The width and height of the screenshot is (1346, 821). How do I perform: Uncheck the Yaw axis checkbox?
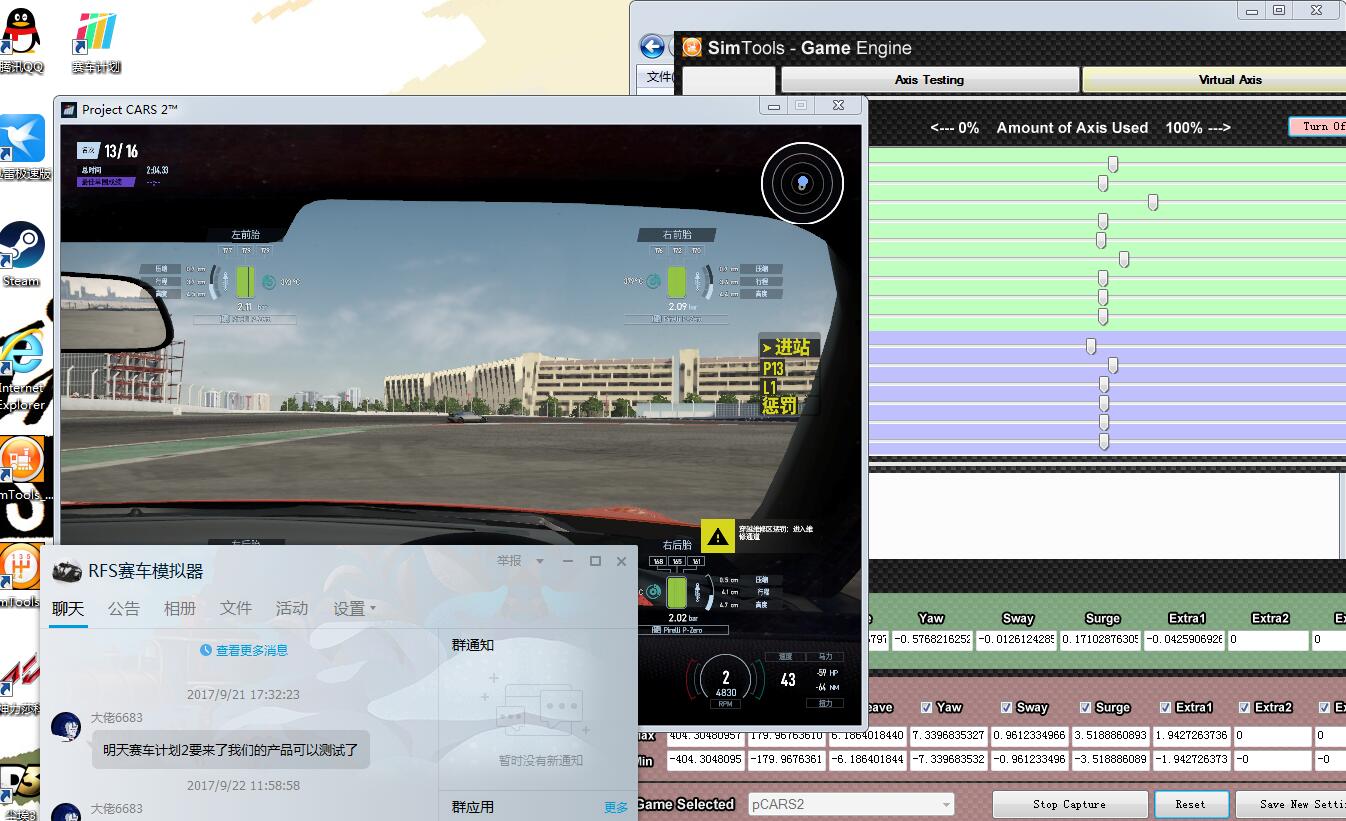(926, 707)
